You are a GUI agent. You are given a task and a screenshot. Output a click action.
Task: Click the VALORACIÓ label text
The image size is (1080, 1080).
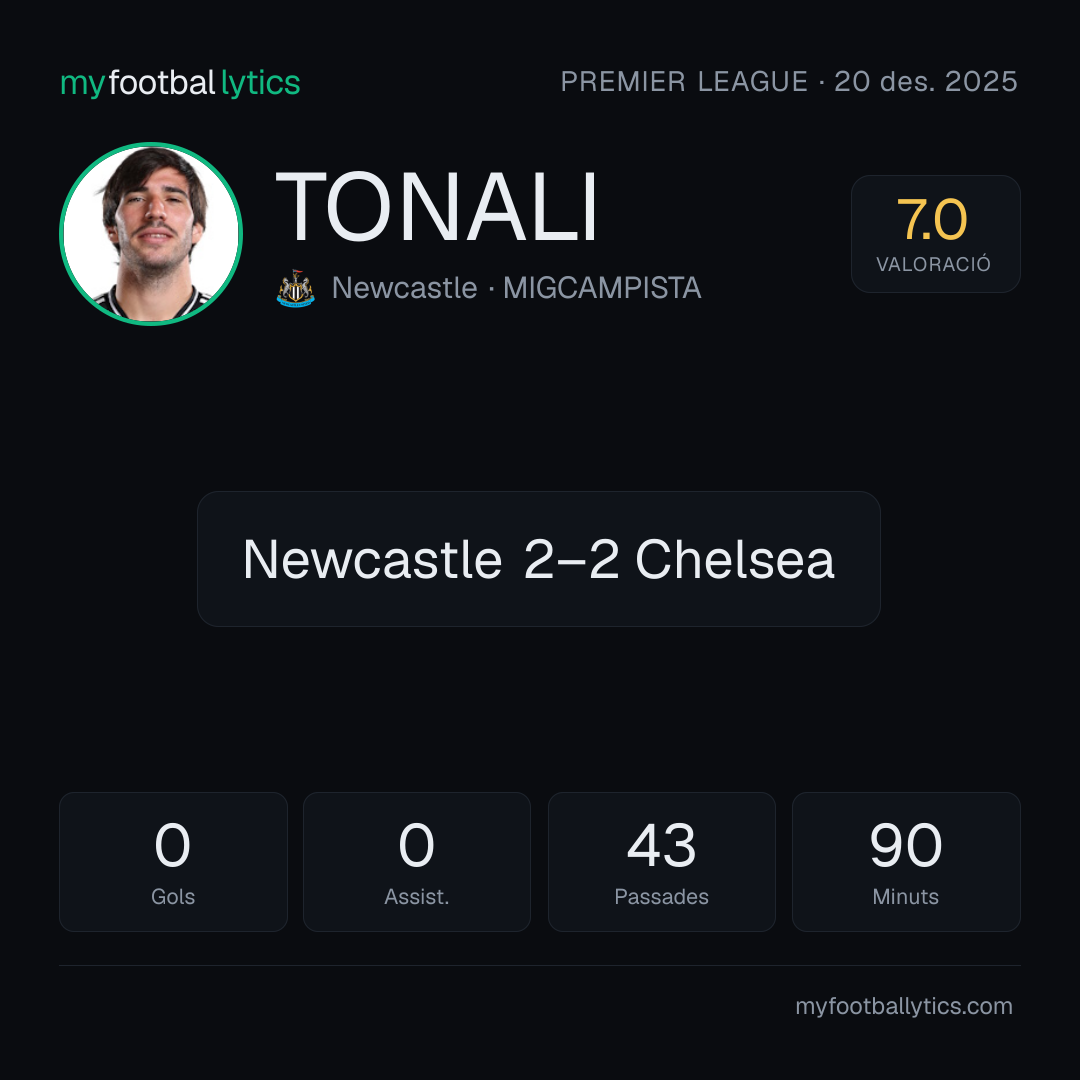tap(933, 264)
